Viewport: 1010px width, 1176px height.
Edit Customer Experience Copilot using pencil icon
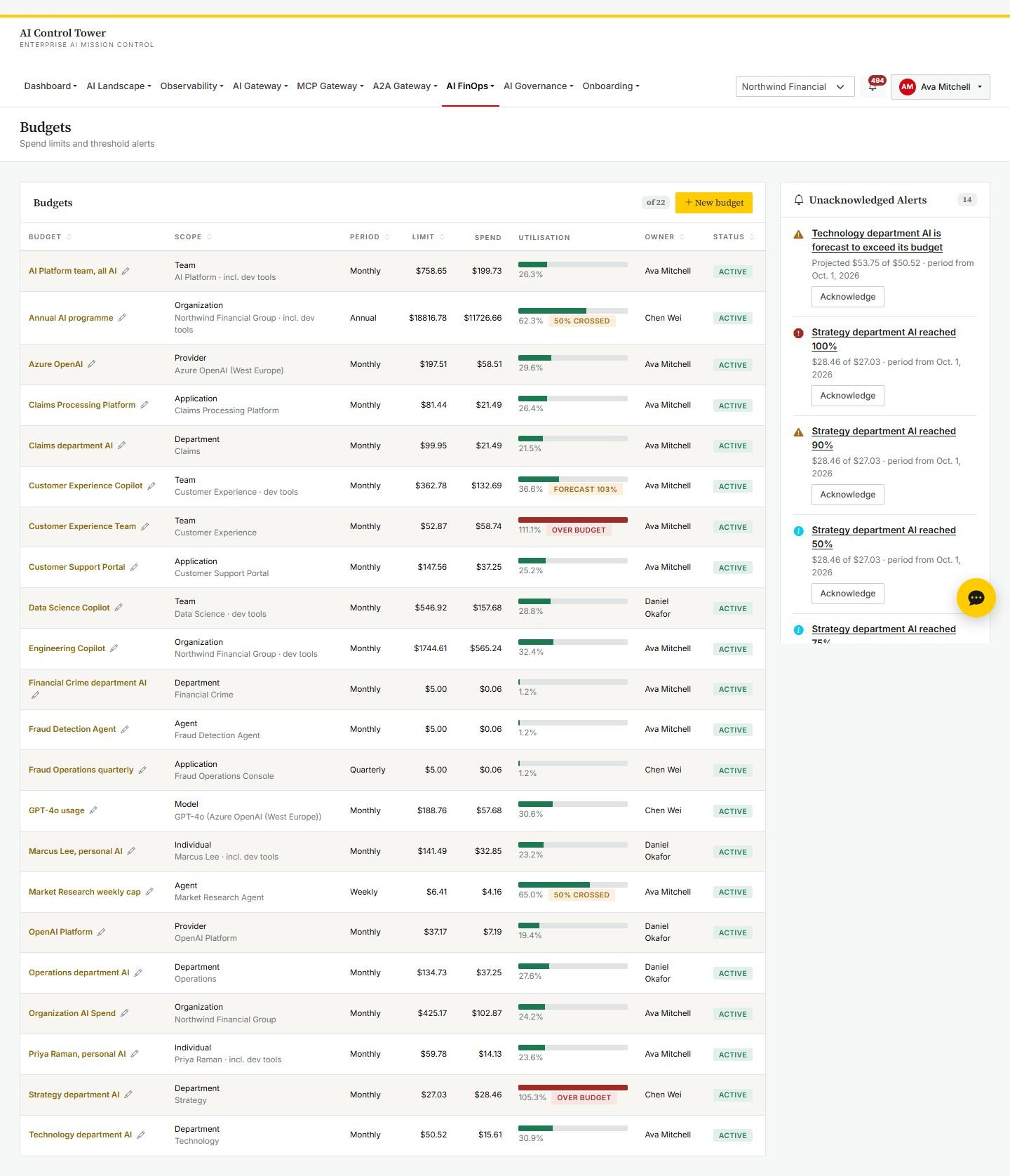point(151,486)
